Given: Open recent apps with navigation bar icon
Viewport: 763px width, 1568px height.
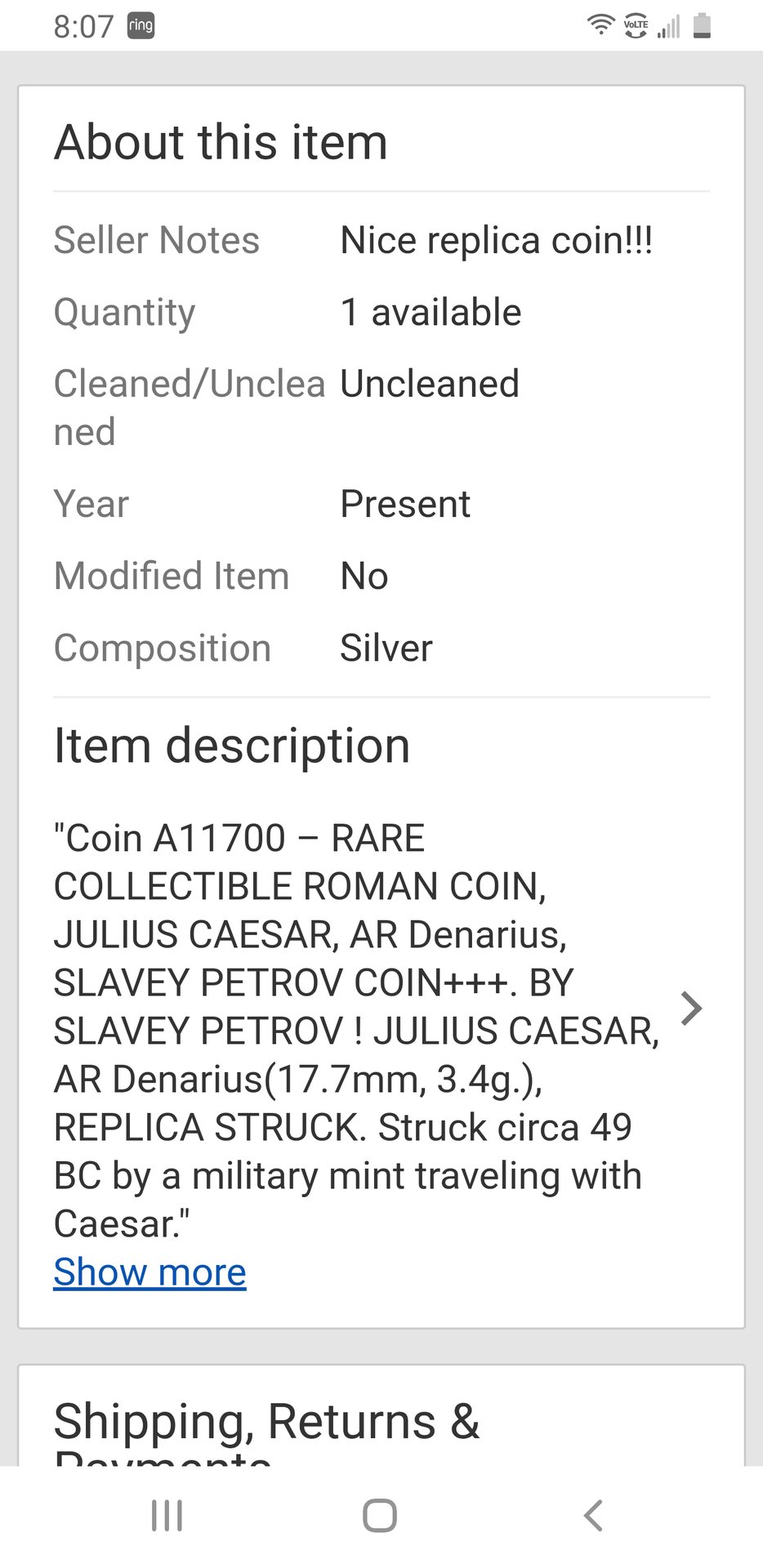Looking at the screenshot, I should click(x=167, y=1516).
